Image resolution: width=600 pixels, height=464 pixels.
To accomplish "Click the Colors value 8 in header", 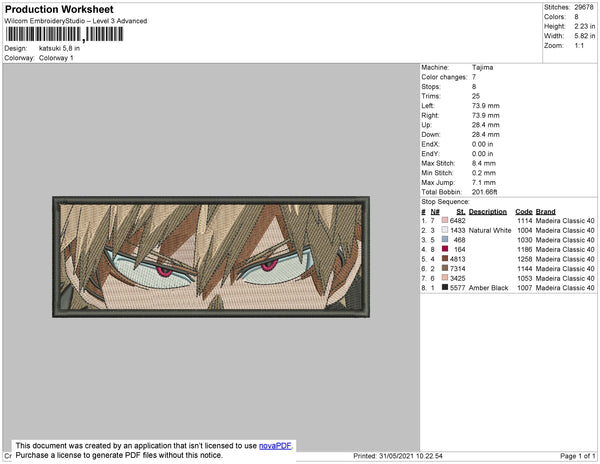I will (576, 17).
